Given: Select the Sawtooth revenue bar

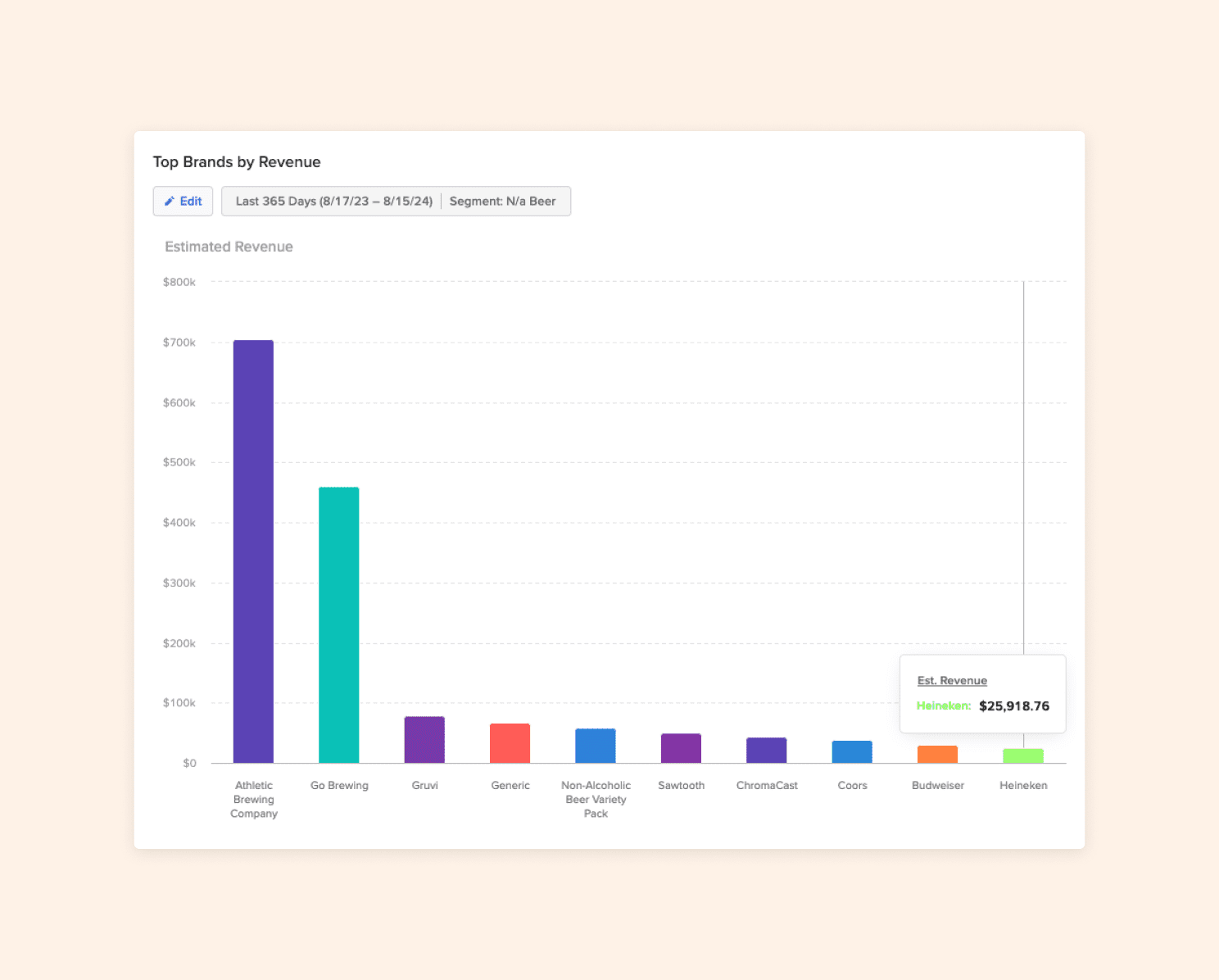Looking at the screenshot, I should point(681,748).
